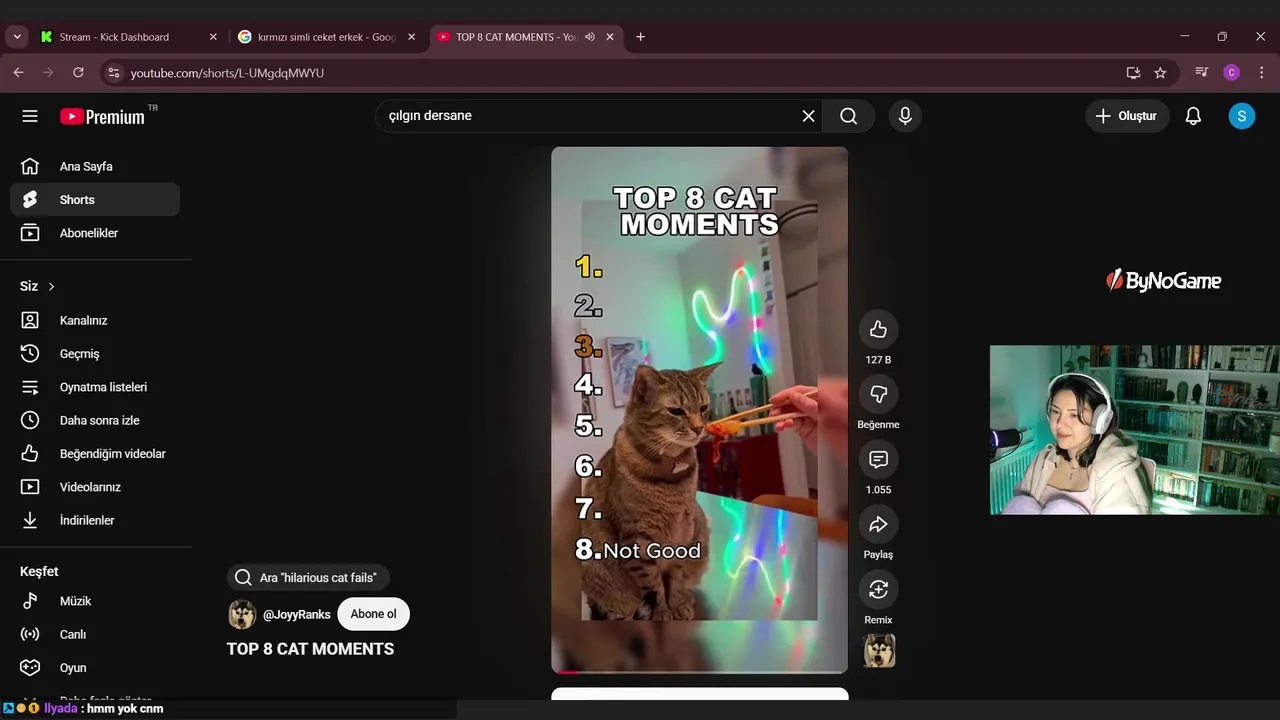Image resolution: width=1280 pixels, height=720 pixels.
Task: Open Geçmiş watch history
Action: (x=95, y=354)
